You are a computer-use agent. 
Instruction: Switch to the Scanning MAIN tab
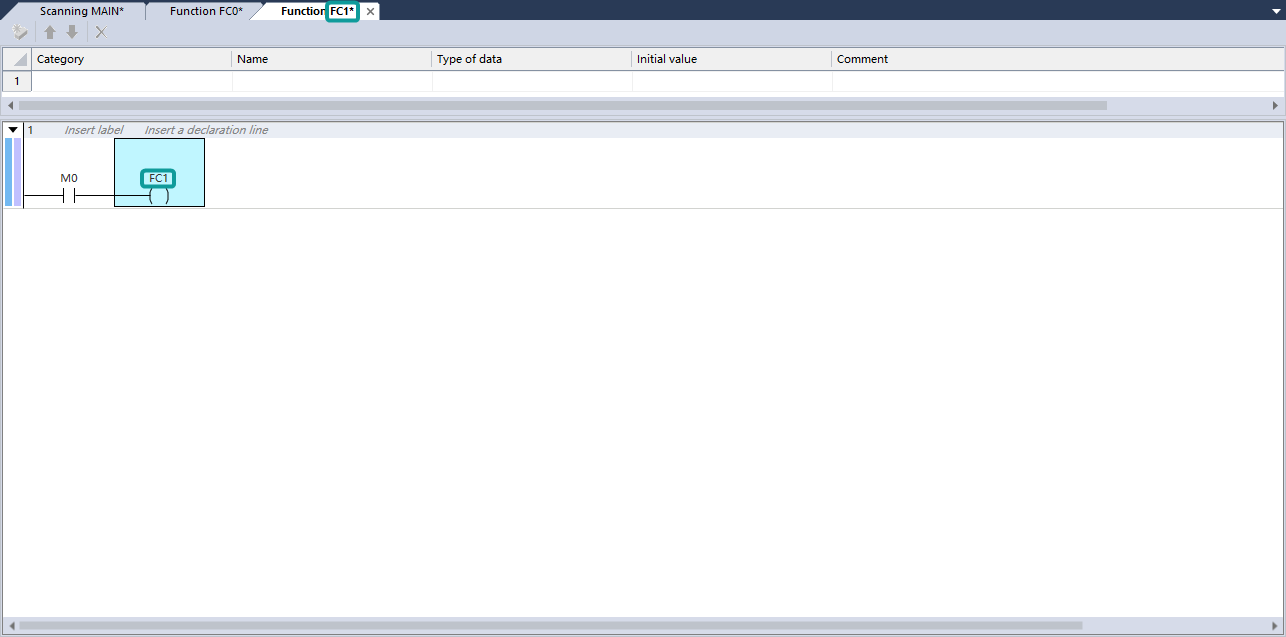pos(81,11)
